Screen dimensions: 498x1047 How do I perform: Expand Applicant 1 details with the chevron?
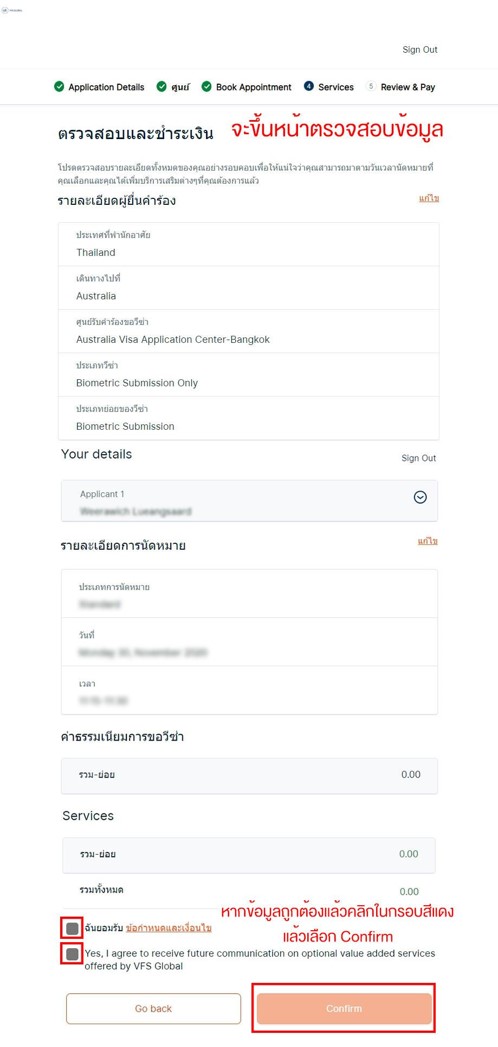click(420, 497)
